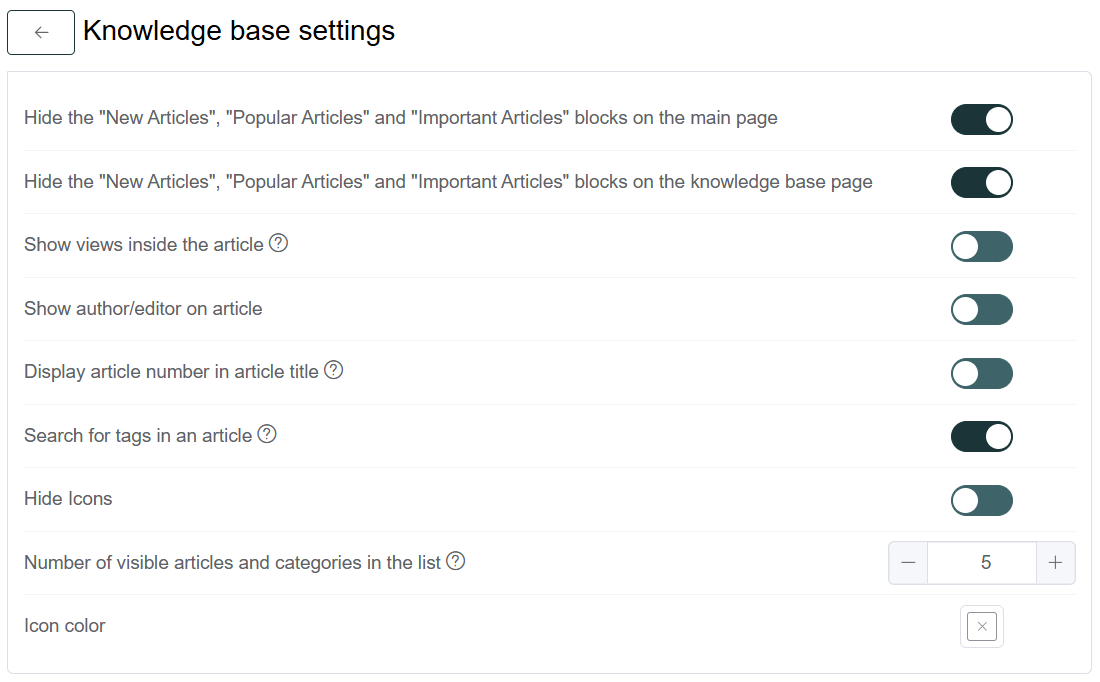Increase visible articles count with plus
Viewport: 1100px width, 682px height.
tap(1055, 563)
